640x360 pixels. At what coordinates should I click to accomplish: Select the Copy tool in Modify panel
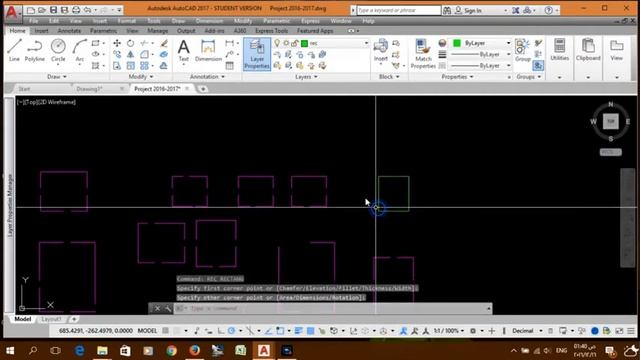pos(117,54)
